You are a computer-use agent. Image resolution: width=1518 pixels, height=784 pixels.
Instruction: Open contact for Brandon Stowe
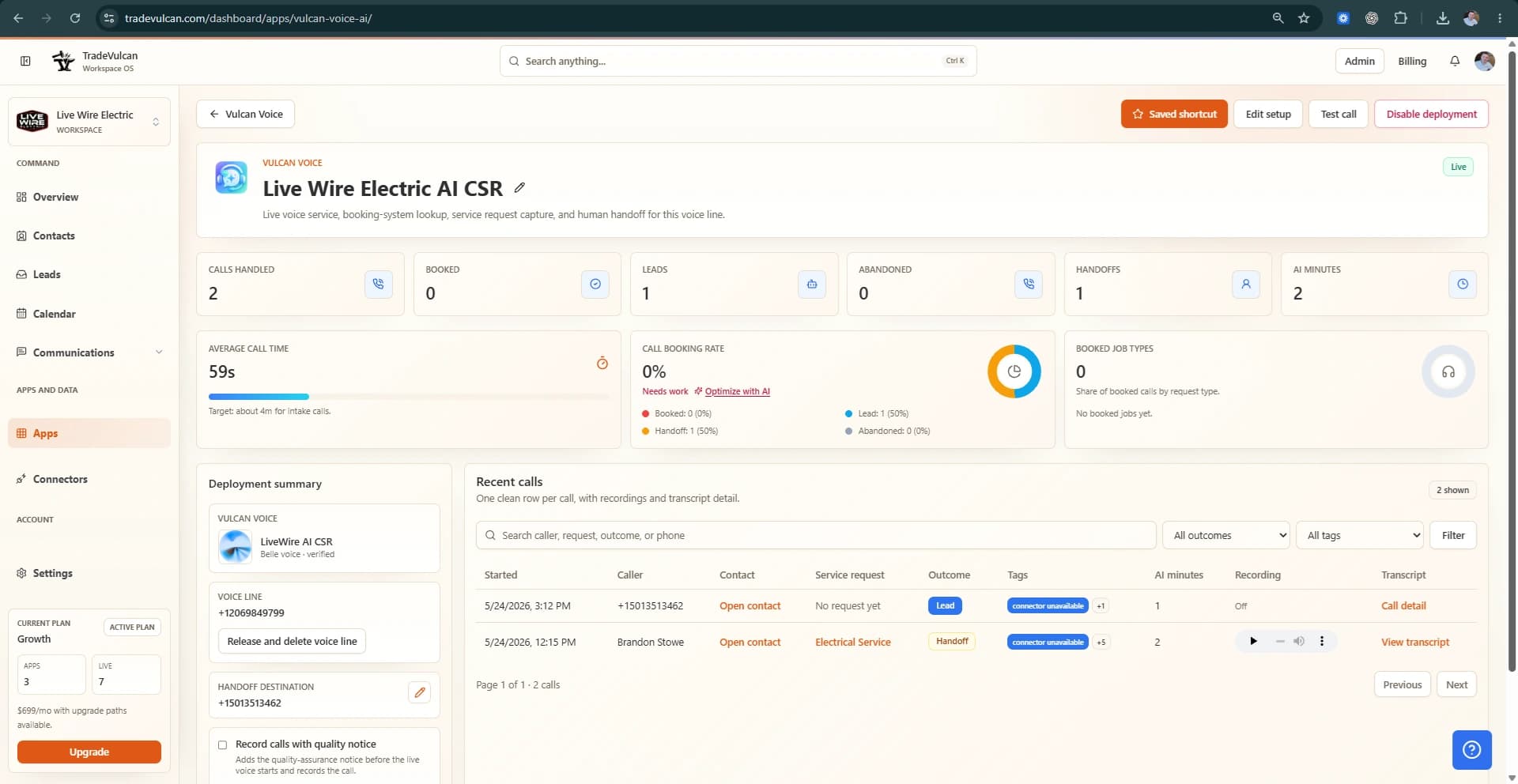pyautogui.click(x=750, y=642)
